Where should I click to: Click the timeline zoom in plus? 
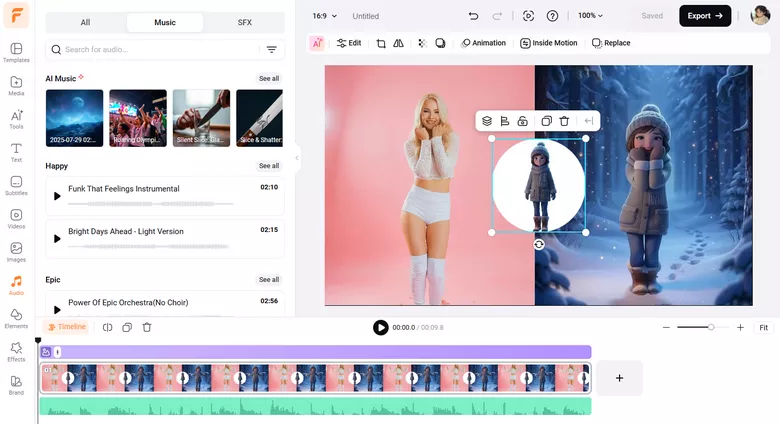[740, 327]
